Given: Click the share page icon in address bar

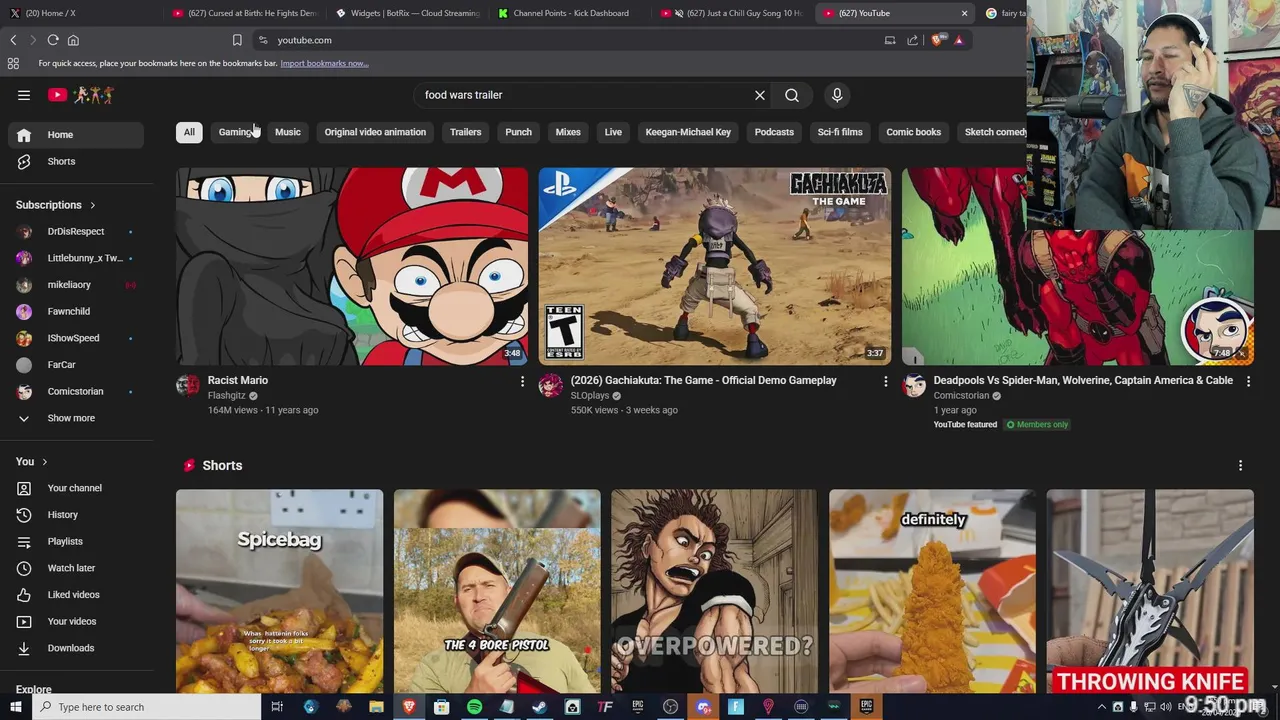Looking at the screenshot, I should click(912, 40).
